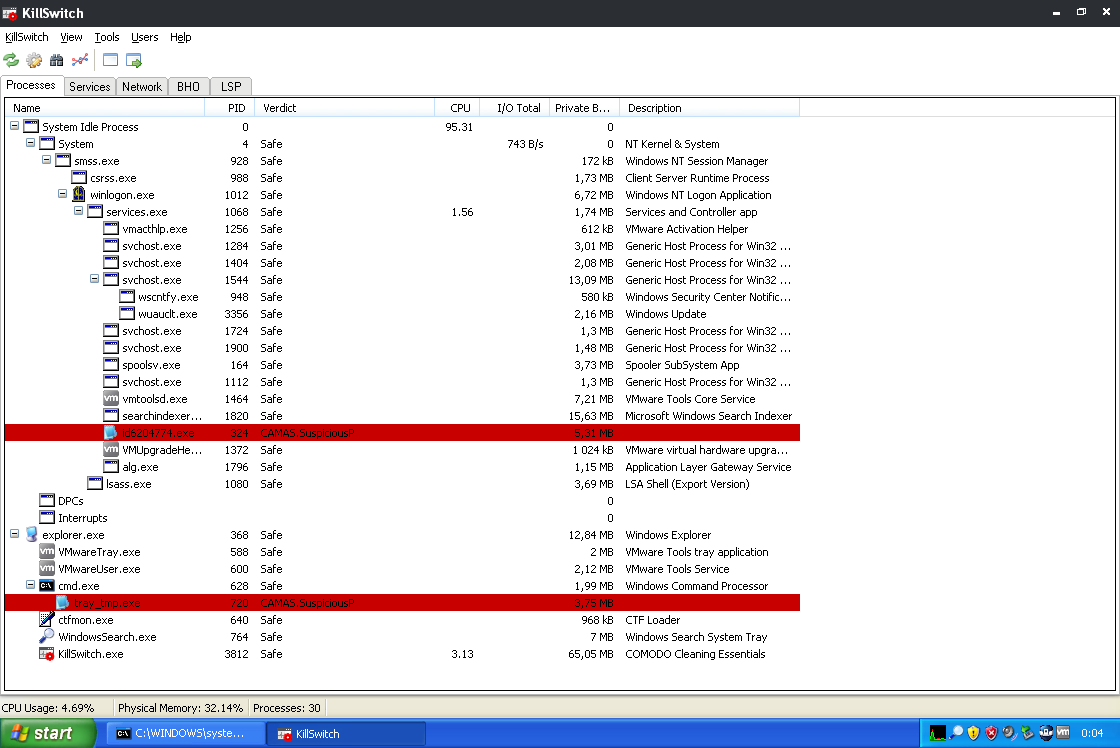This screenshot has height=748, width=1120.
Task: Switch to C:\WINDOWS\syste... taskbar window
Action: pos(185,734)
